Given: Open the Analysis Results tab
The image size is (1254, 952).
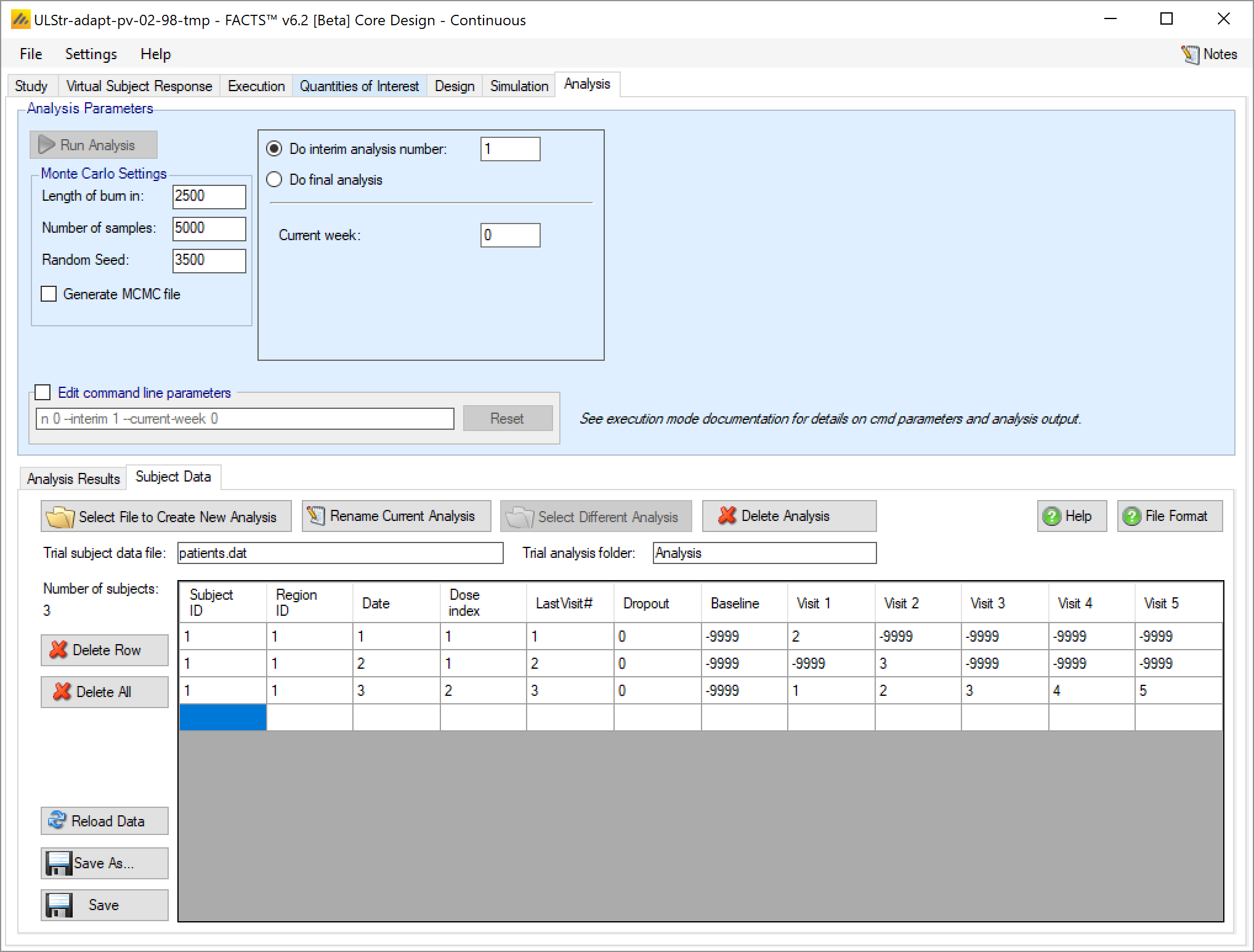Looking at the screenshot, I should click(x=73, y=479).
